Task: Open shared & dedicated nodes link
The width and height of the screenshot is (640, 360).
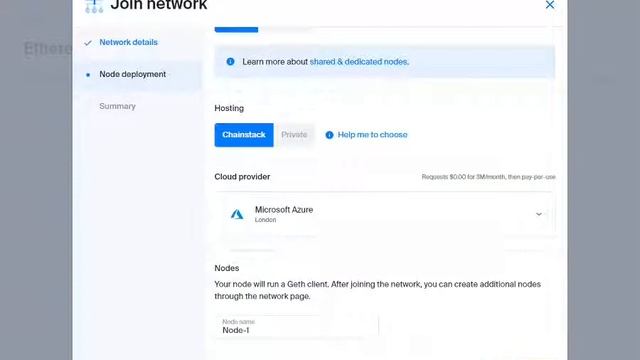Action: point(359,62)
